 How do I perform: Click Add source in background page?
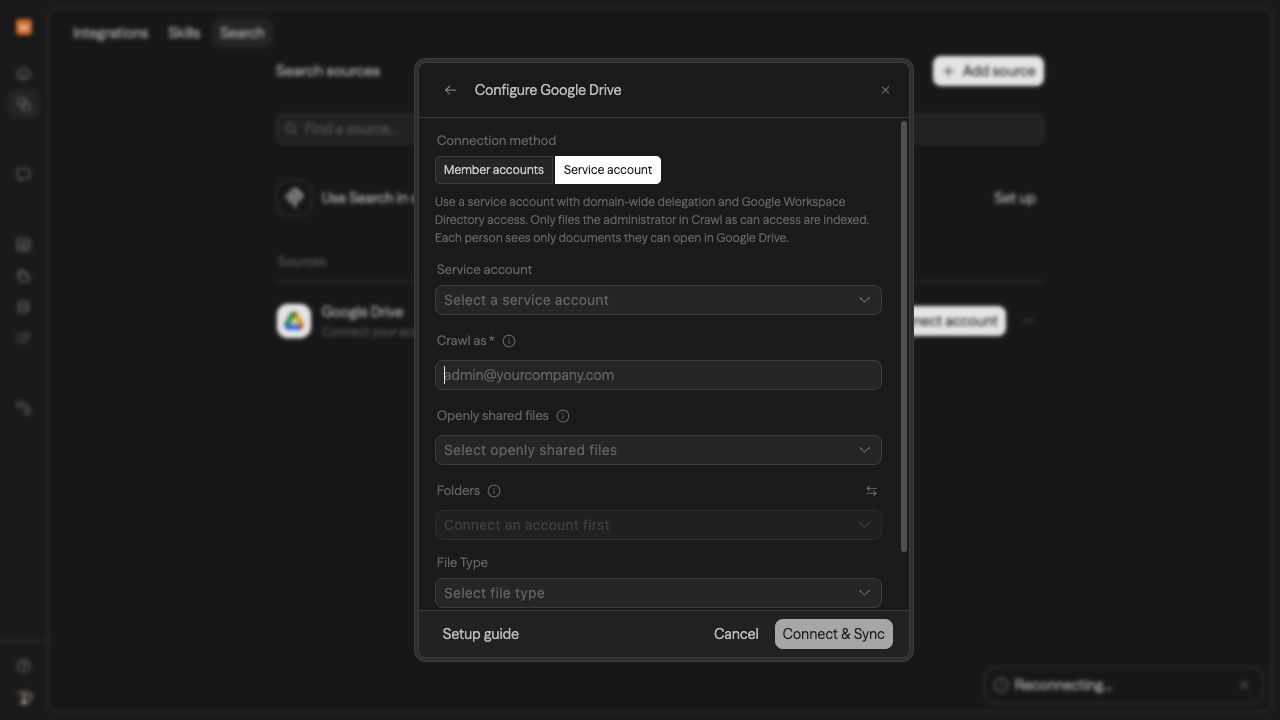pyautogui.click(x=989, y=71)
